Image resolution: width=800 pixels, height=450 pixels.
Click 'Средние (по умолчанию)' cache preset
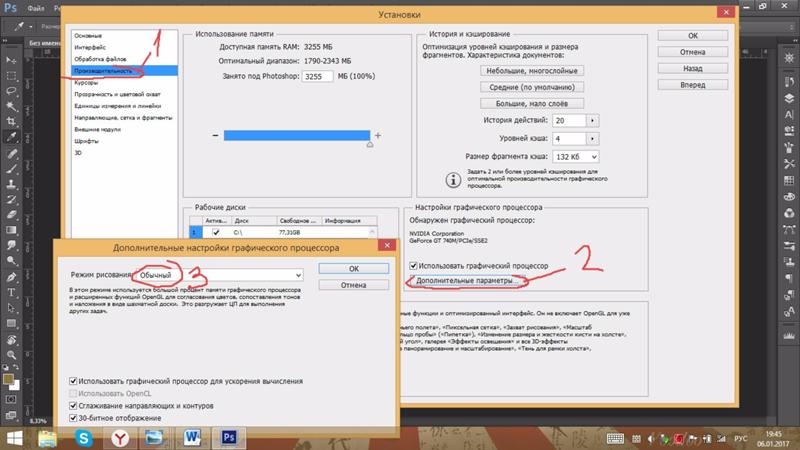click(x=532, y=87)
